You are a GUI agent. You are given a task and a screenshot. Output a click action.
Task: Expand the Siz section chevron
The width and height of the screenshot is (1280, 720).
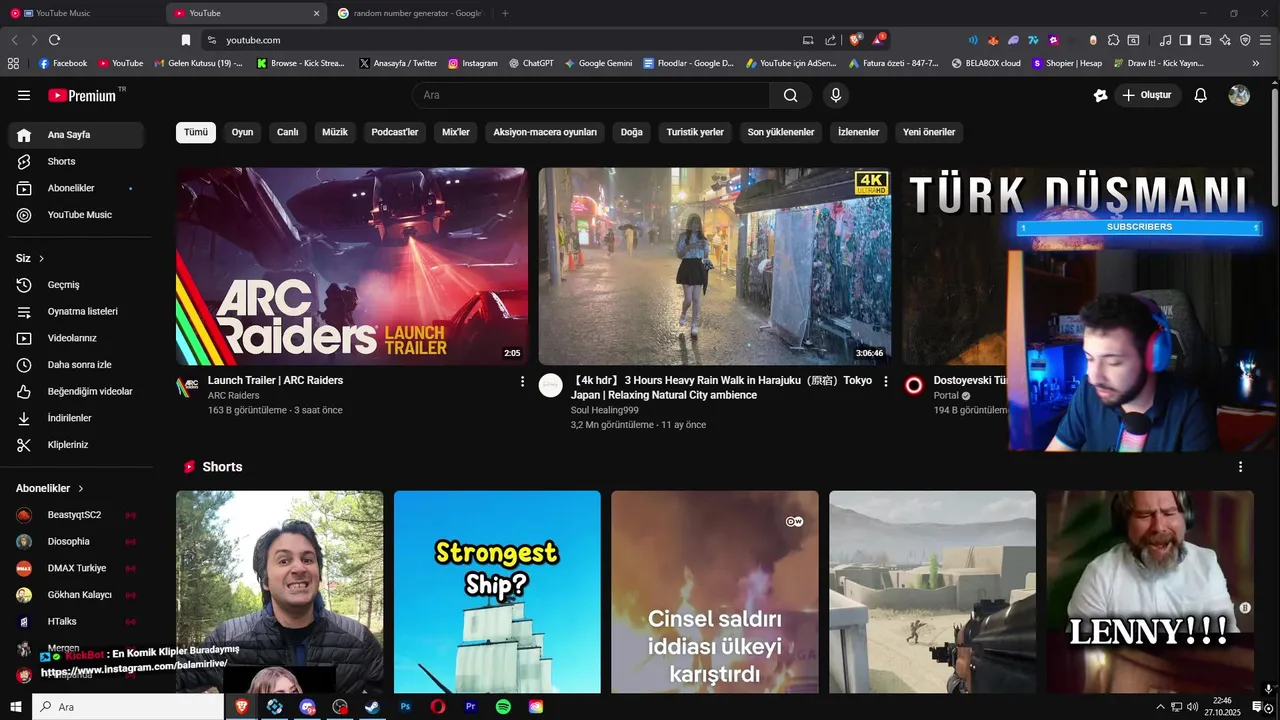click(x=41, y=259)
